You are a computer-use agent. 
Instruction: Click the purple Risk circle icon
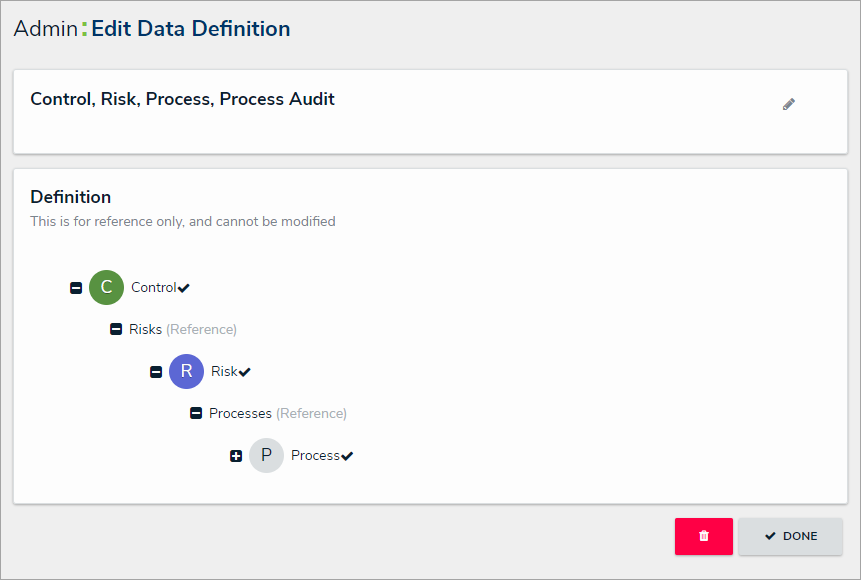click(186, 371)
